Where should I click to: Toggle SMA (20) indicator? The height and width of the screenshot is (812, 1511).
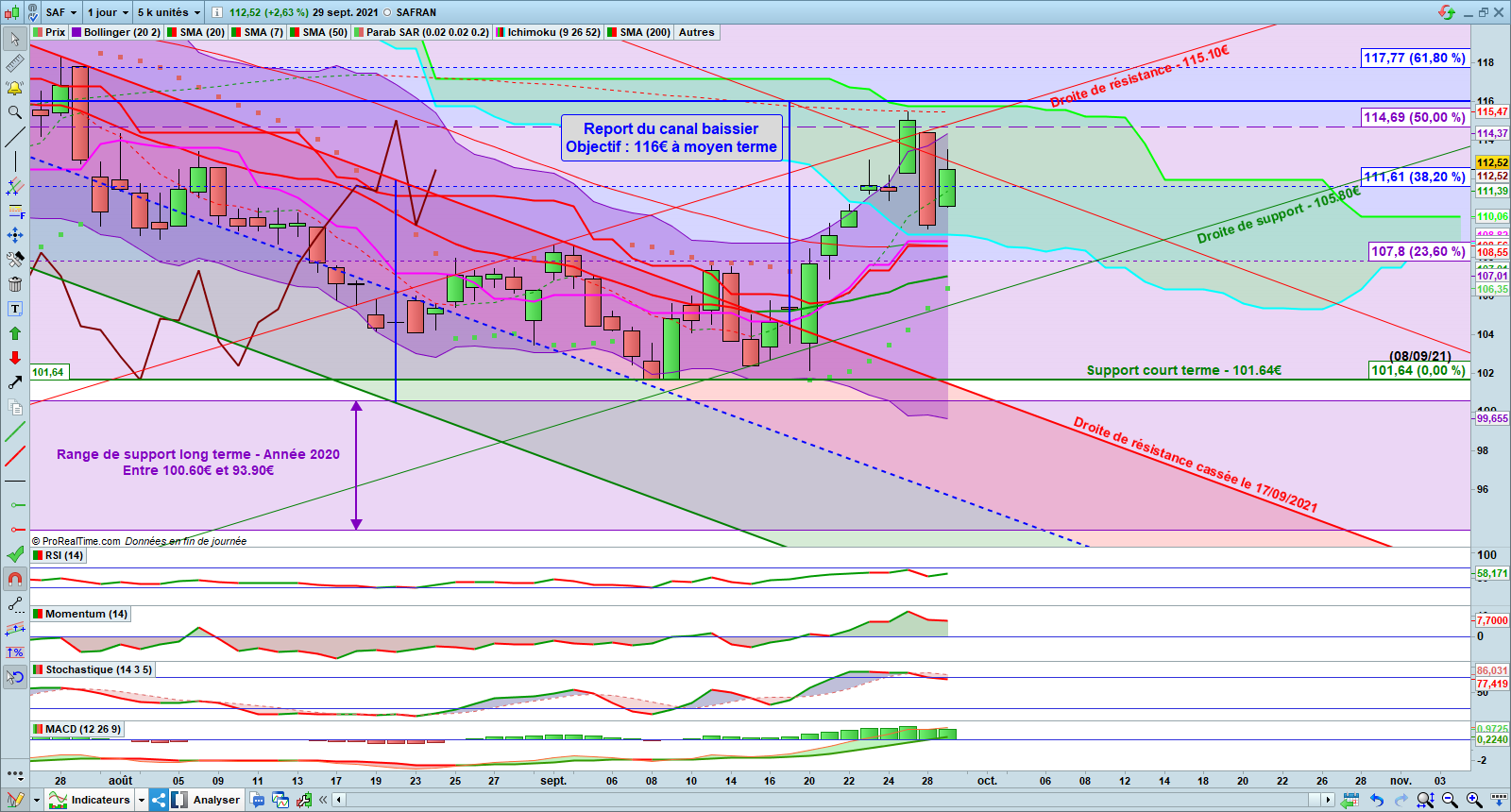point(196,32)
